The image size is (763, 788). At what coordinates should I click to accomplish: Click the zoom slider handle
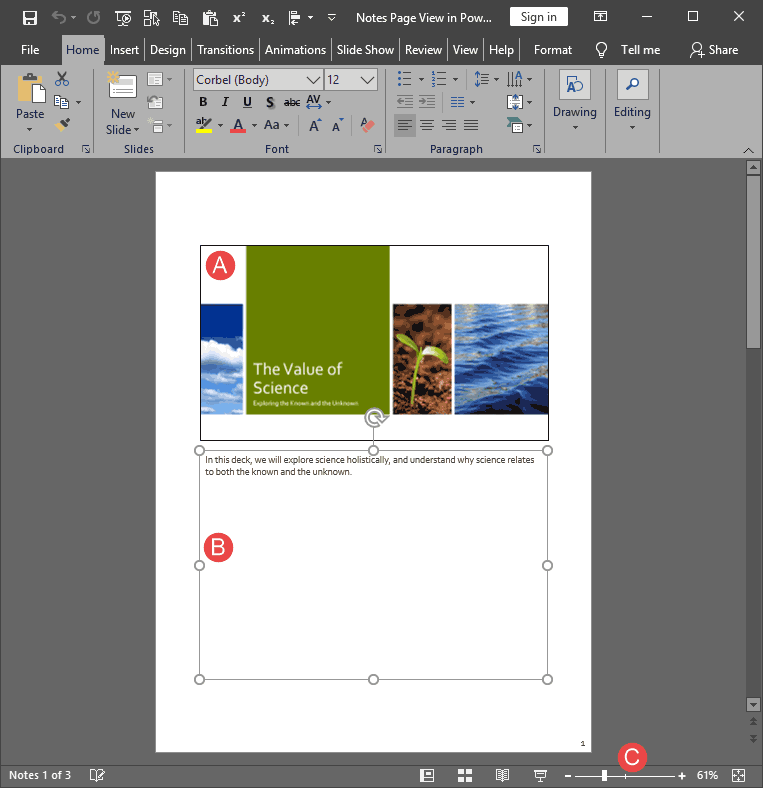(x=604, y=776)
